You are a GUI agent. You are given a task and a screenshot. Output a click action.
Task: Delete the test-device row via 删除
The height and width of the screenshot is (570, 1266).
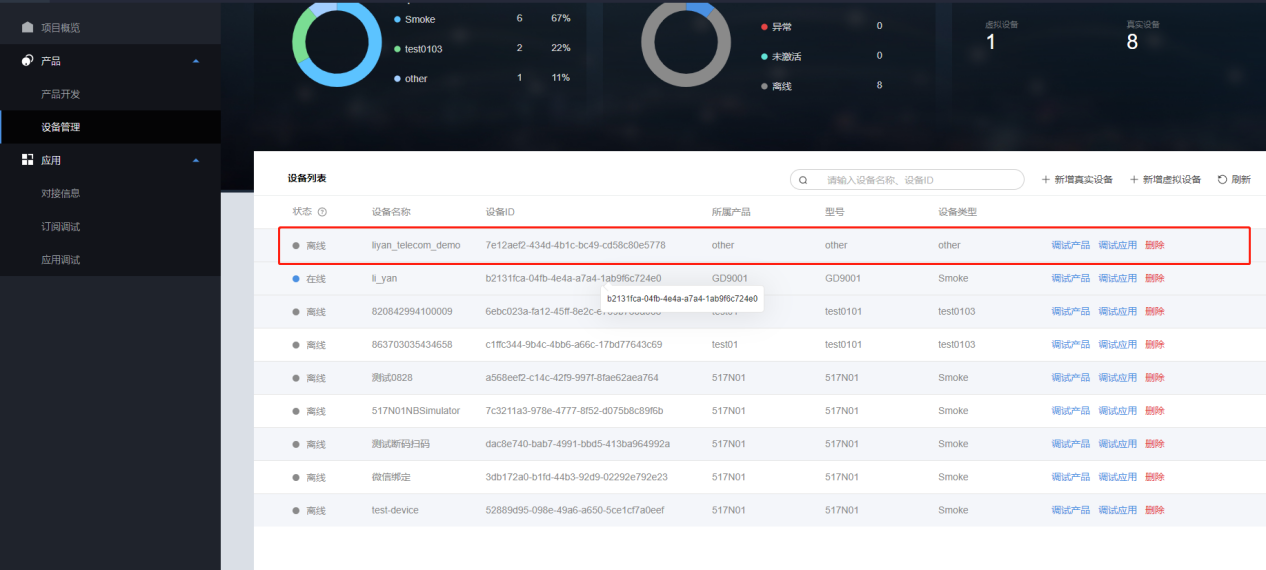point(1154,510)
